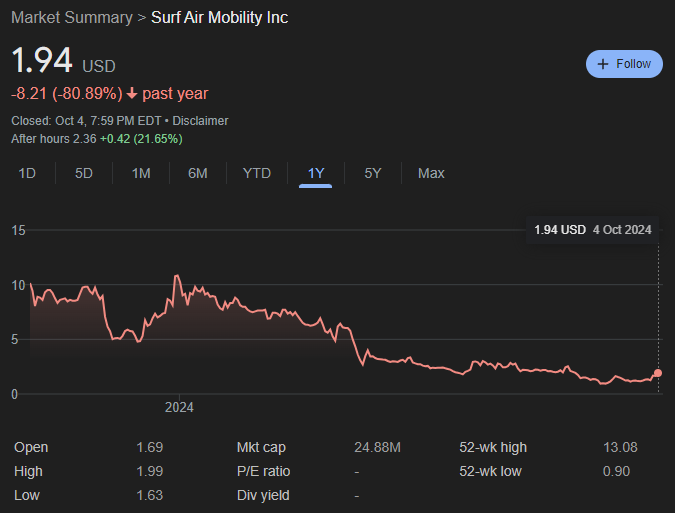
Task: Click the P/E ratio label
Action: (263, 472)
